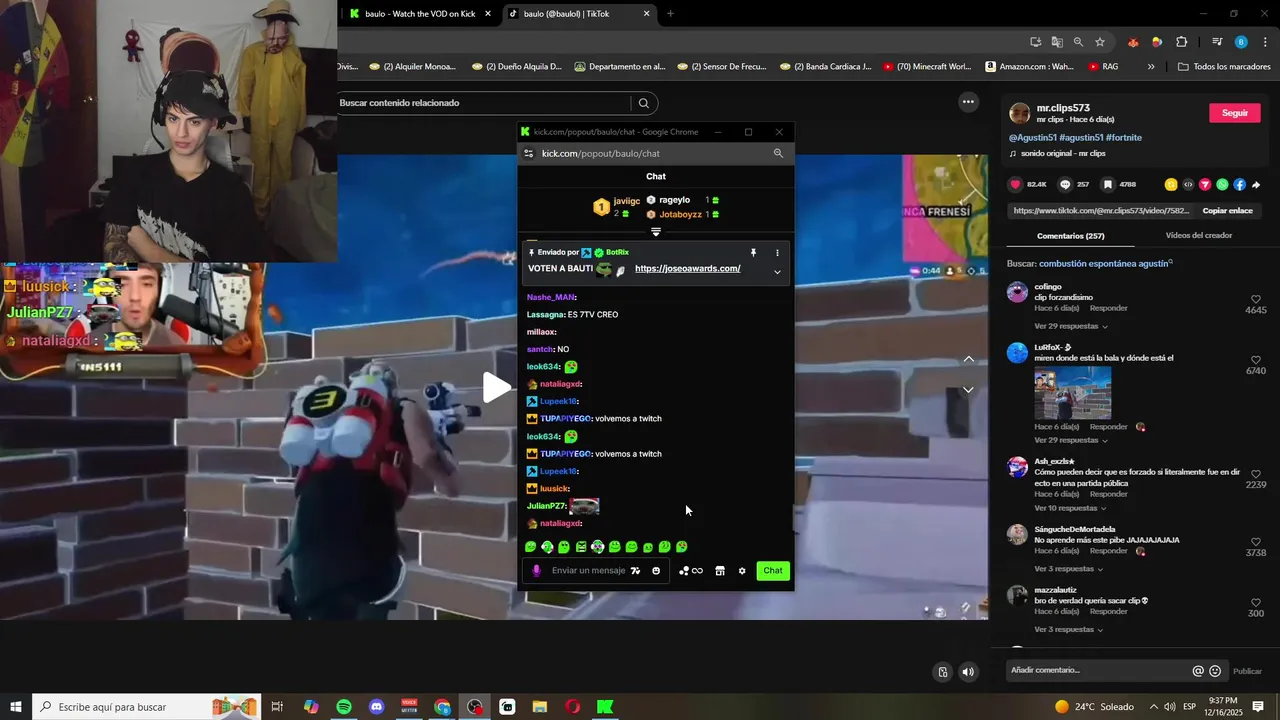Image resolution: width=1280 pixels, height=720 pixels.
Task: Open Discord from the taskbar
Action: click(376, 707)
